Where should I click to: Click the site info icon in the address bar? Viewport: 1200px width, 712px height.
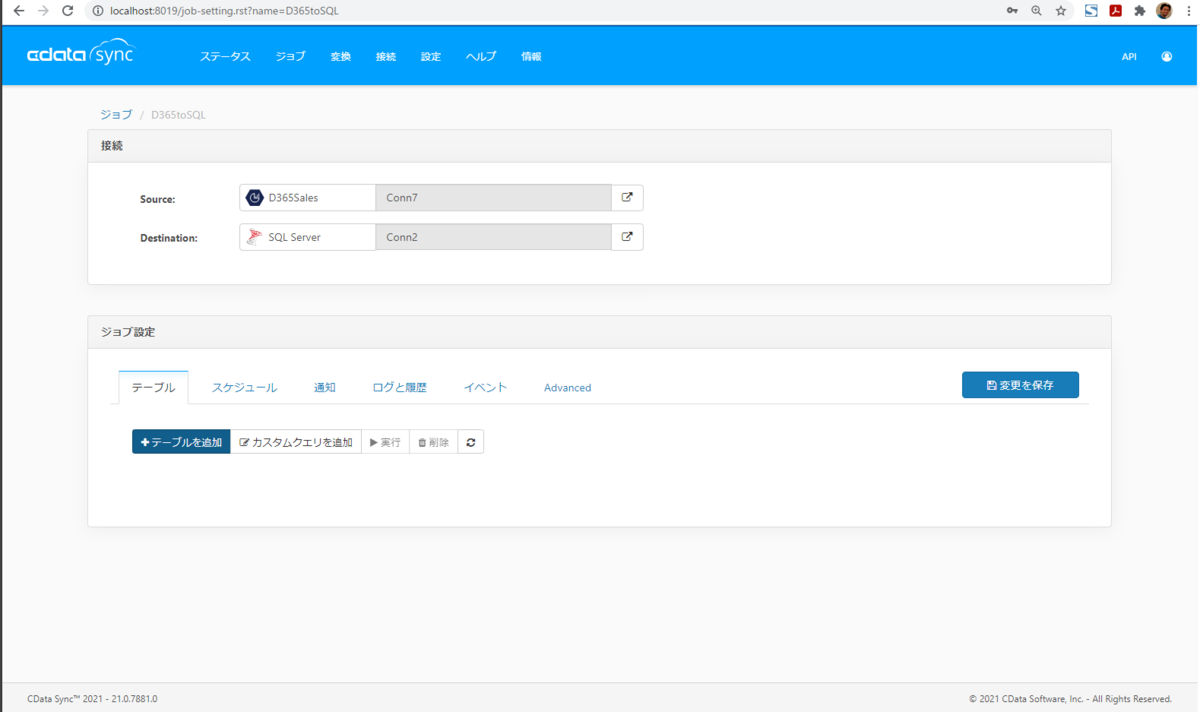click(x=98, y=11)
